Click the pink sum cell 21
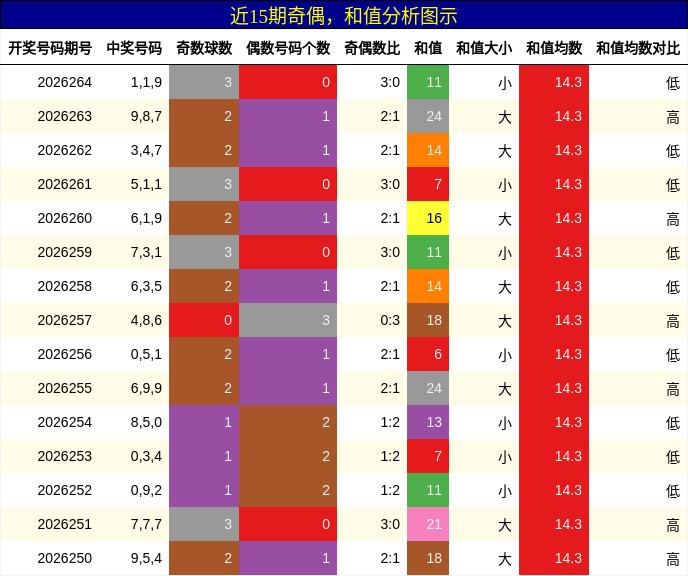 pos(428,524)
